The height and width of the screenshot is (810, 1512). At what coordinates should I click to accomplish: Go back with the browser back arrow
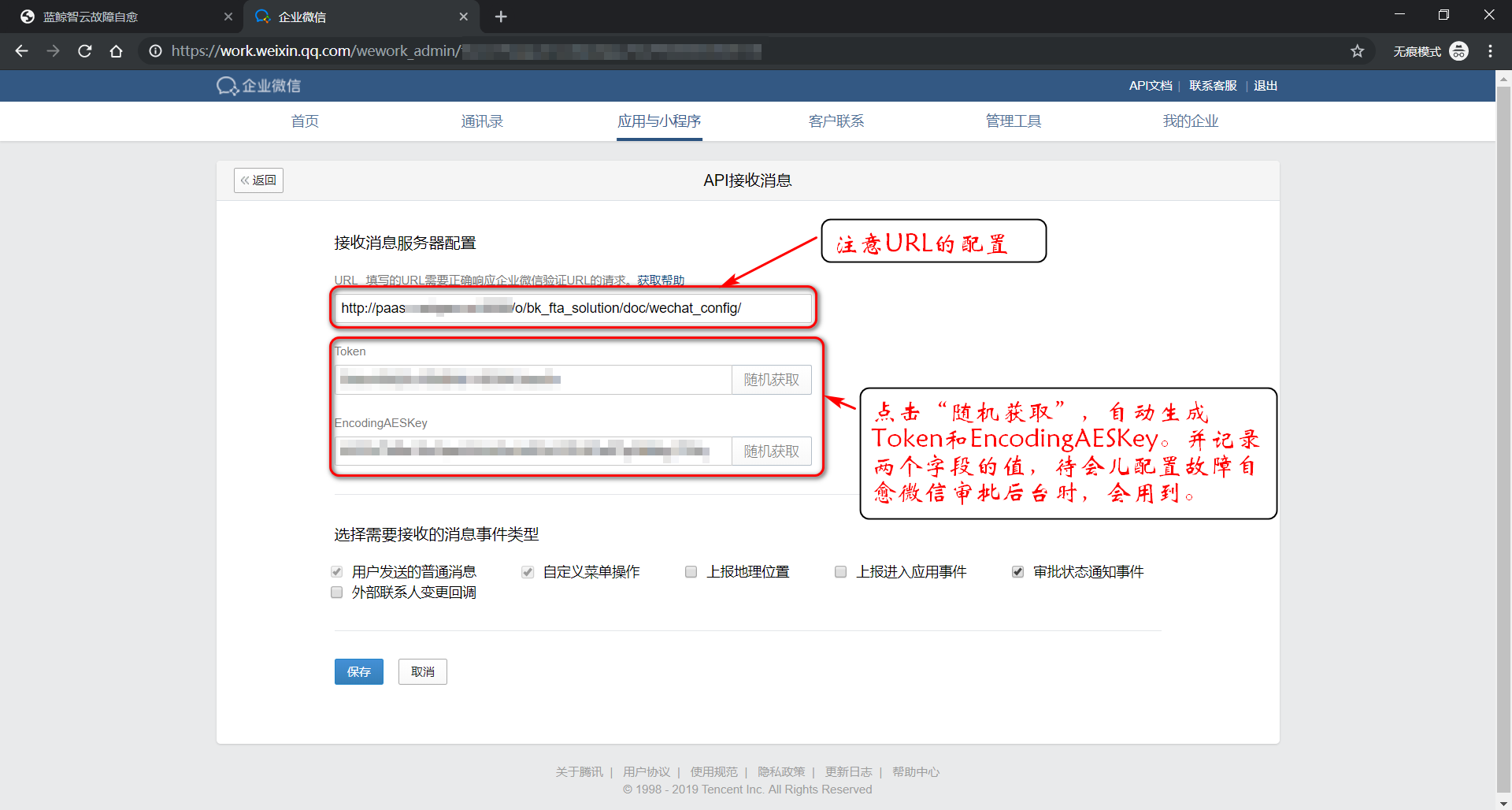pyautogui.click(x=21, y=51)
